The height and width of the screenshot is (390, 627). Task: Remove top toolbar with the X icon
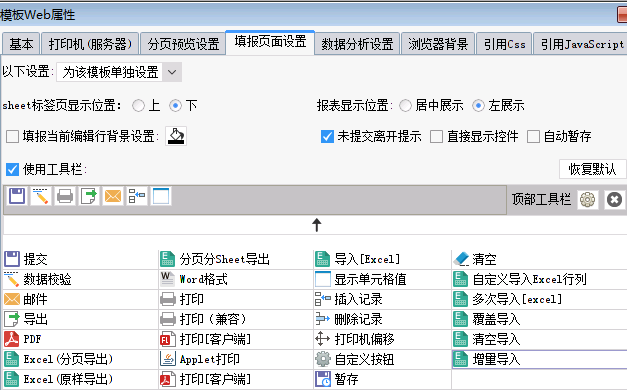coord(614,199)
